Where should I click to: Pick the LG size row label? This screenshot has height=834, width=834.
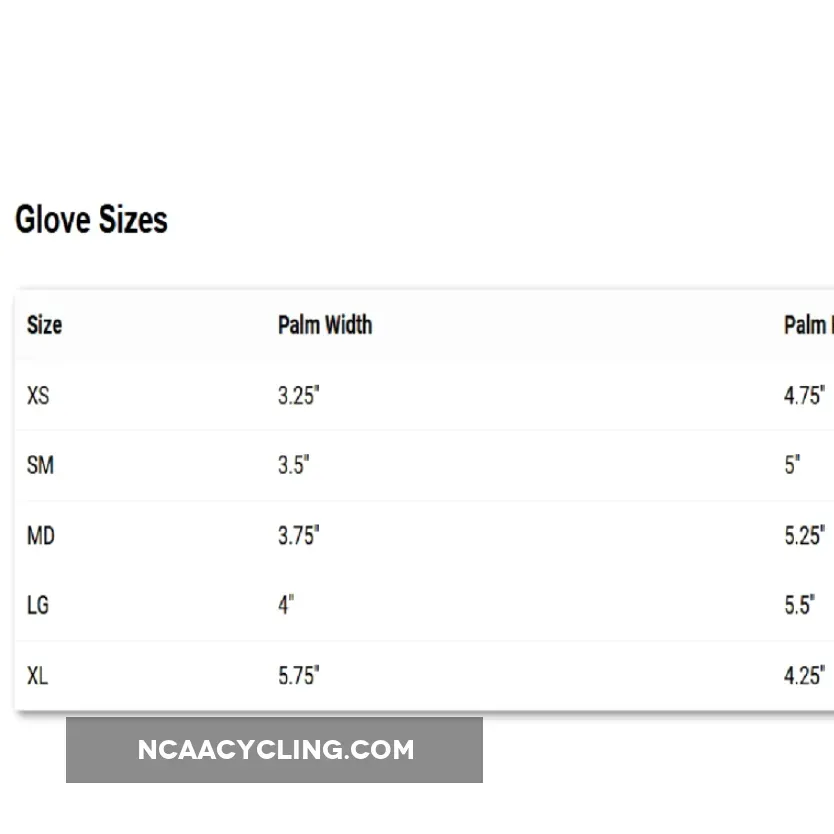tap(38, 605)
